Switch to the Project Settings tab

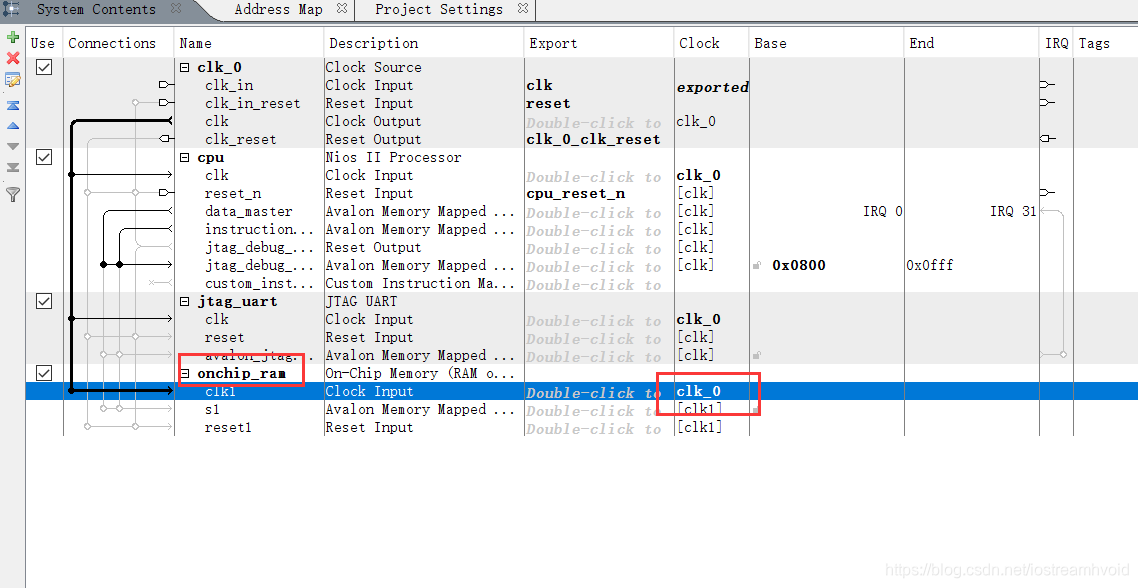tap(438, 9)
